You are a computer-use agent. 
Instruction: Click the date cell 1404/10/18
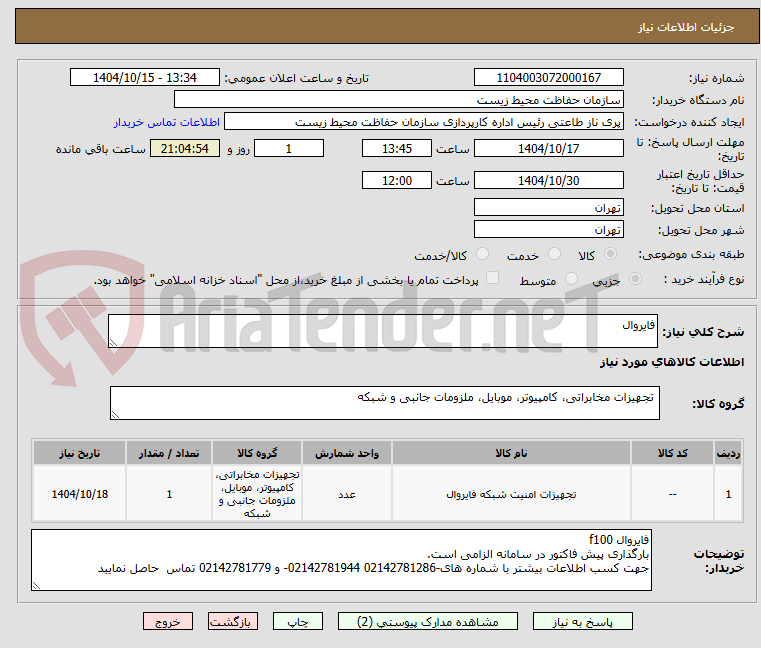tap(80, 494)
